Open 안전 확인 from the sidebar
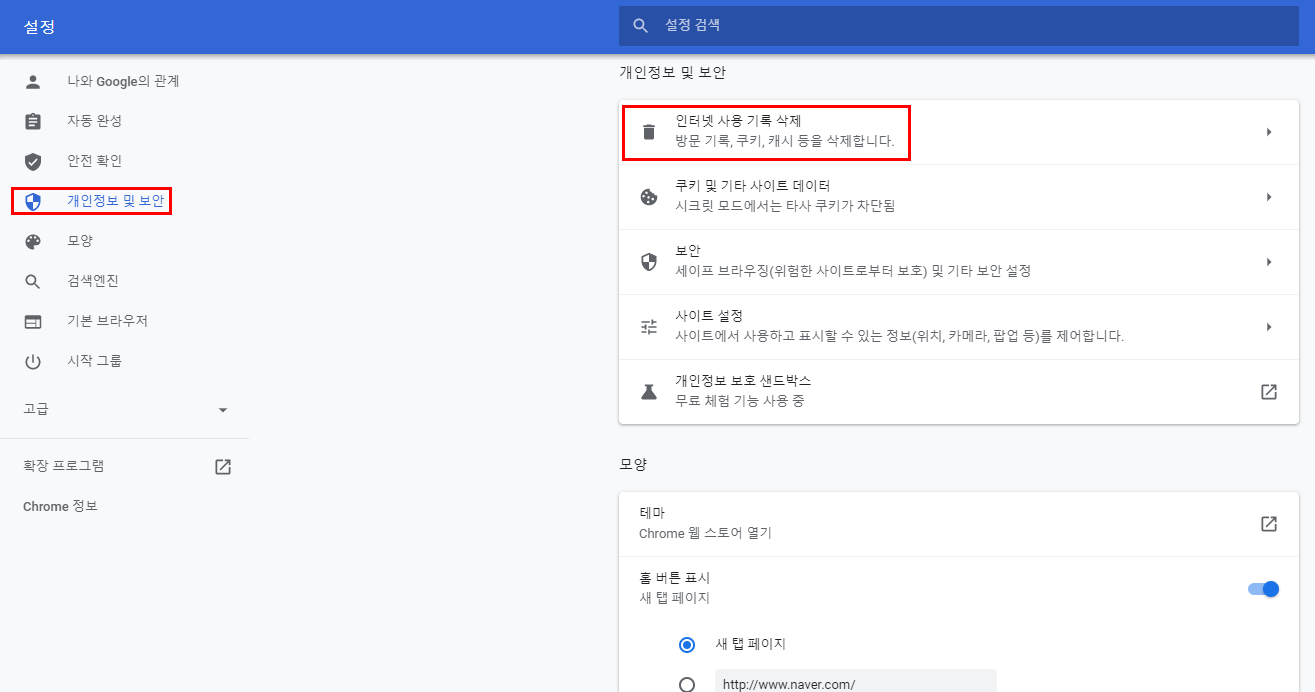1315x692 pixels. (x=94, y=161)
